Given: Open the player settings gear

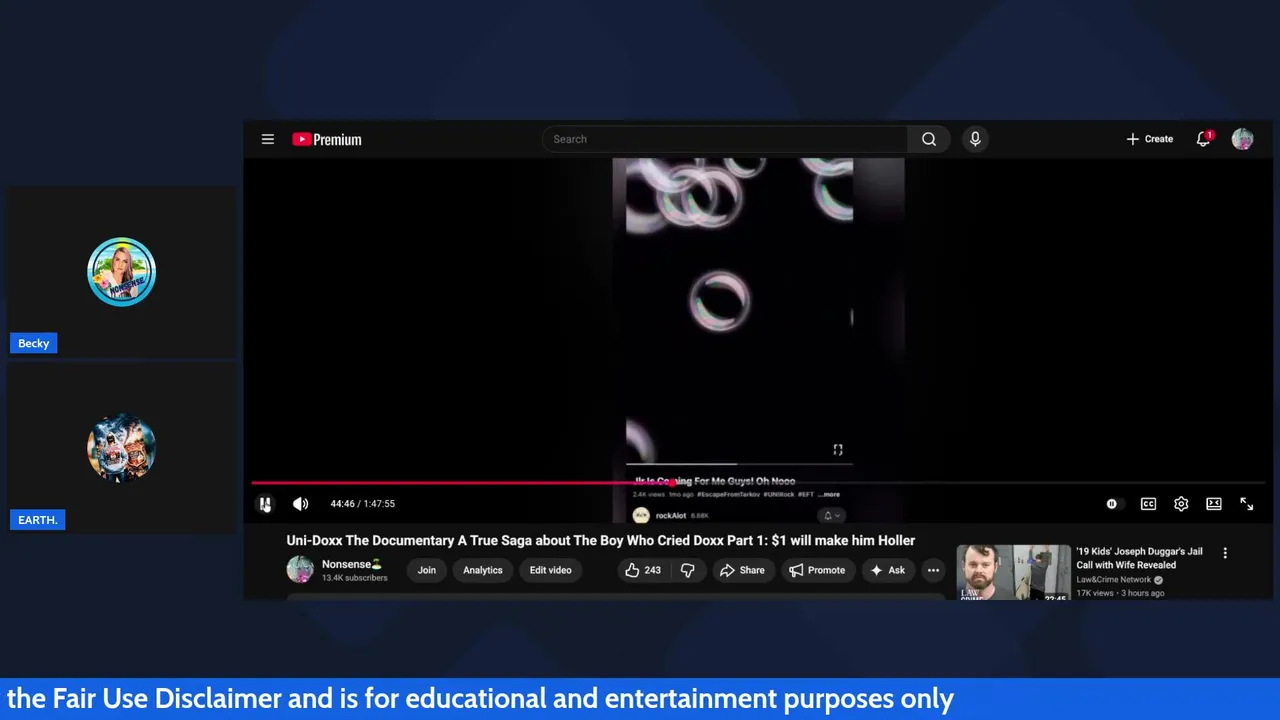Looking at the screenshot, I should (x=1181, y=504).
